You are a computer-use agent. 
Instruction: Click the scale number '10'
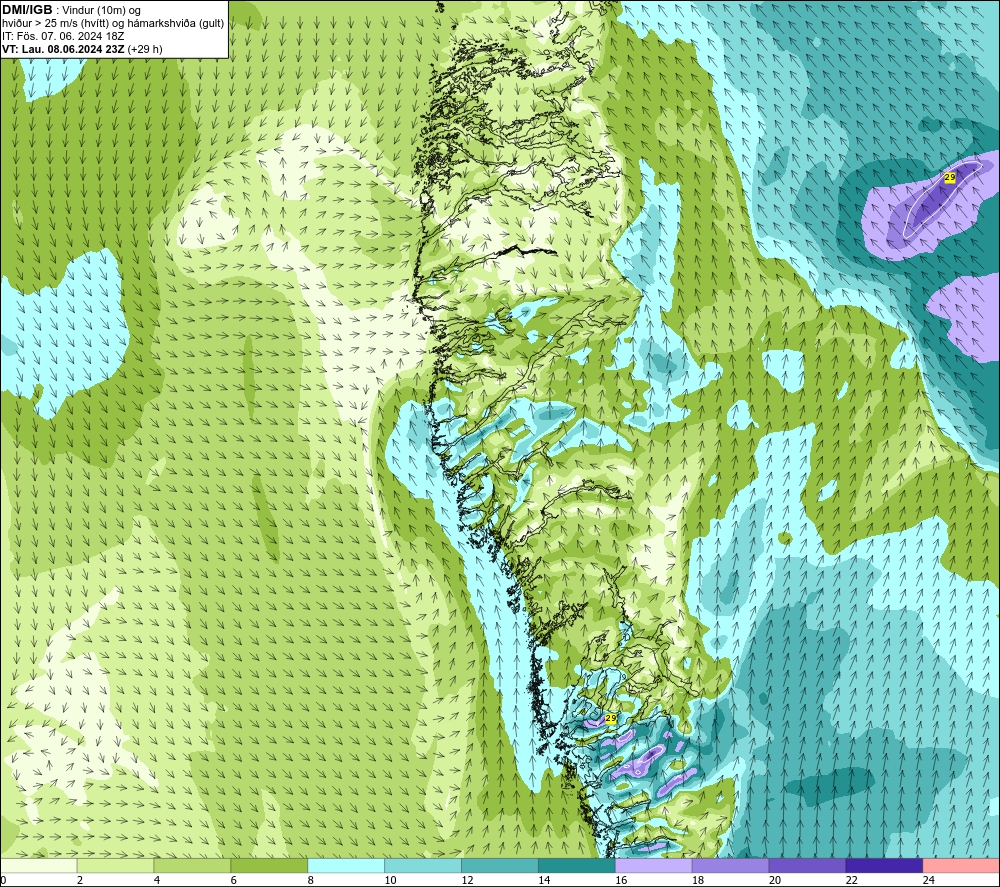[x=390, y=880]
